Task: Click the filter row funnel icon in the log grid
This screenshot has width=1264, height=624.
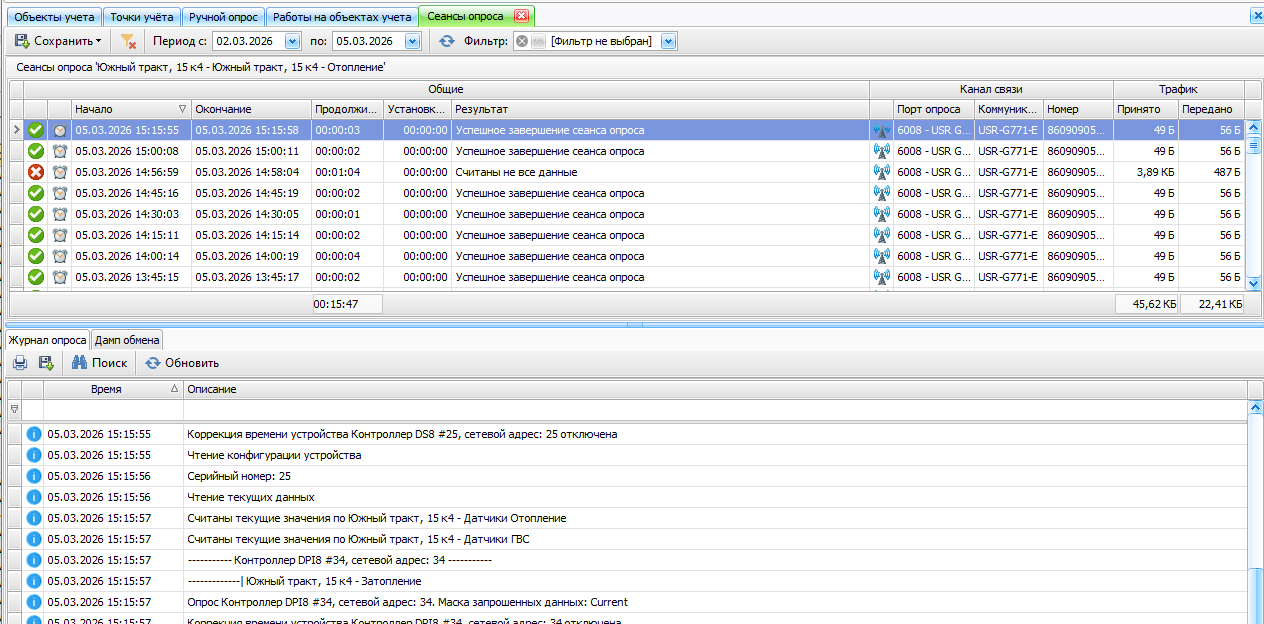Action: 14,409
